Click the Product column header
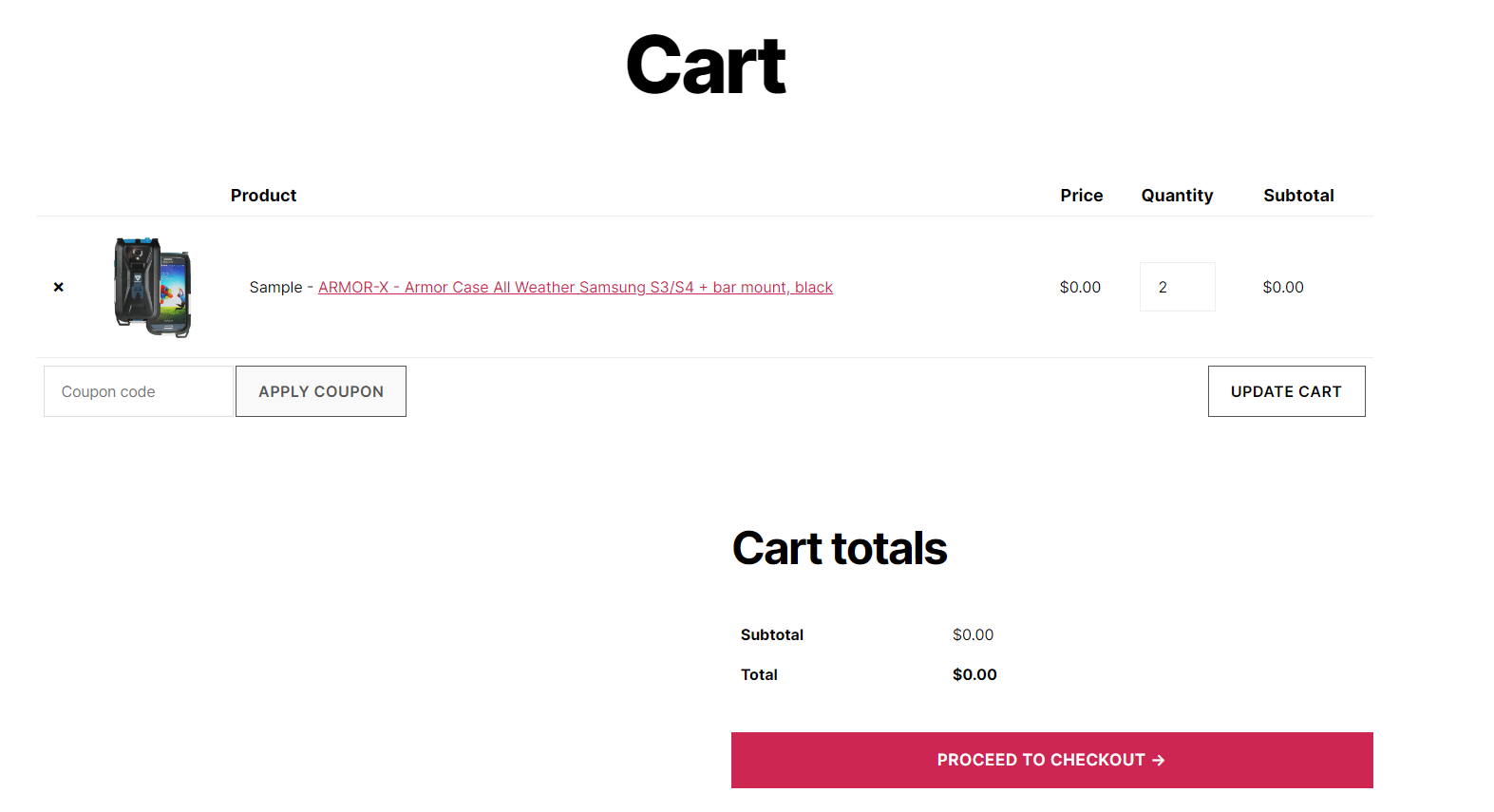The width and height of the screenshot is (1494, 812). pyautogui.click(x=263, y=196)
